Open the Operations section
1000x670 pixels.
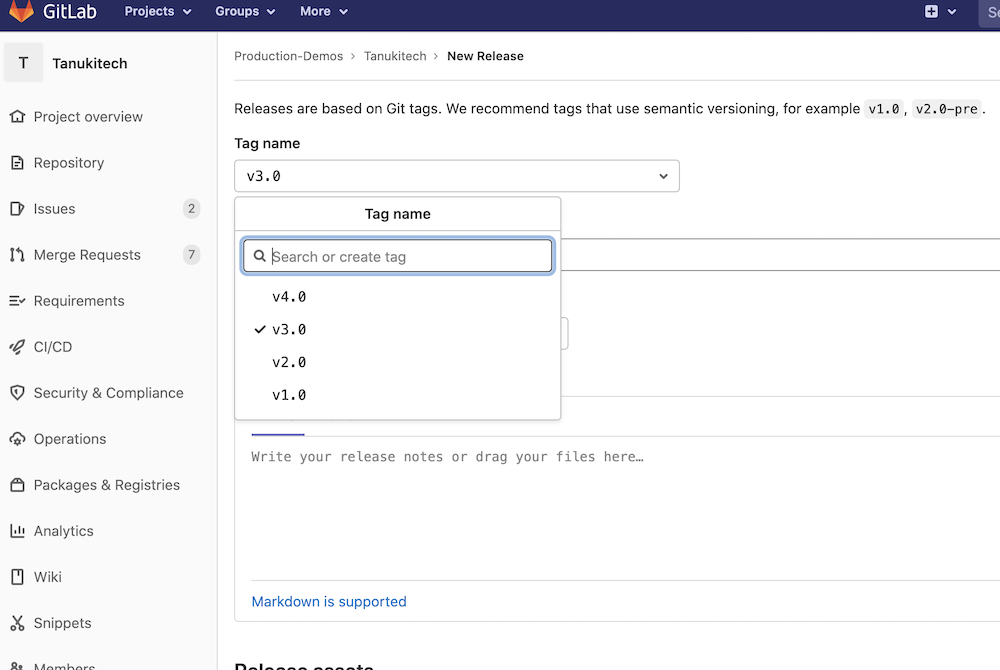pos(70,439)
